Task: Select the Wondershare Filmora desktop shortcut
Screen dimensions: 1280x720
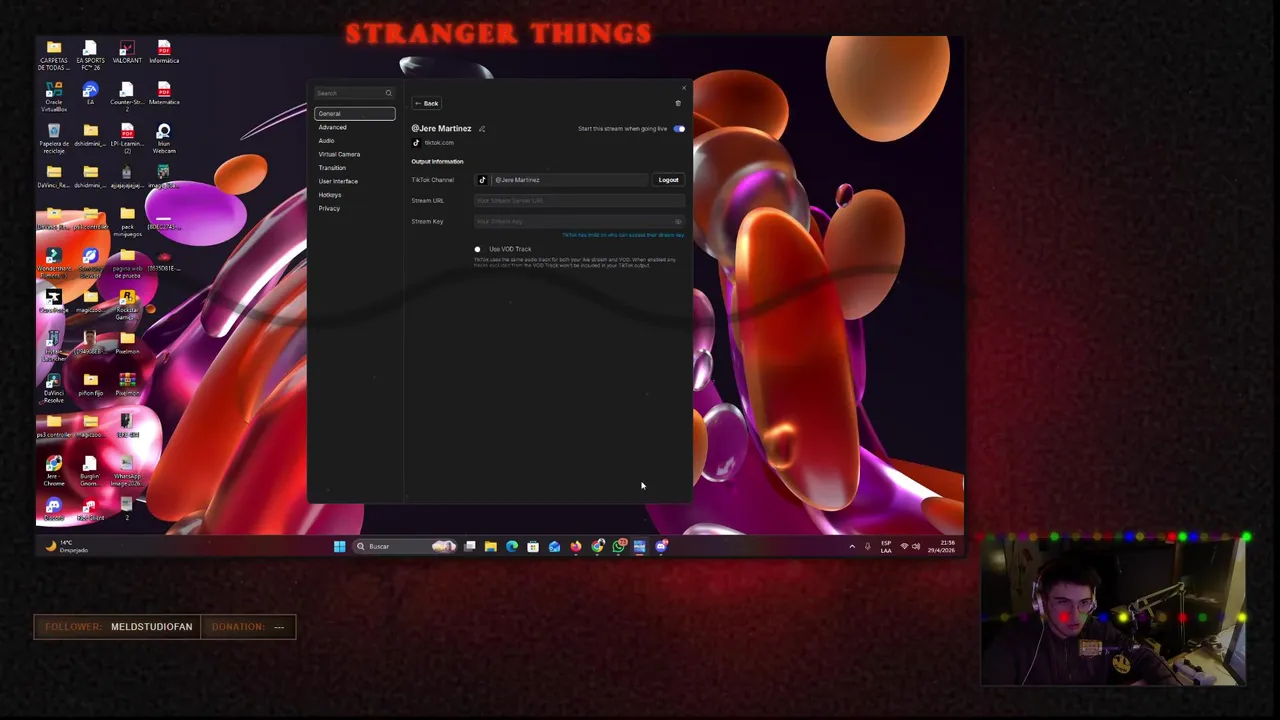Action: point(54,262)
